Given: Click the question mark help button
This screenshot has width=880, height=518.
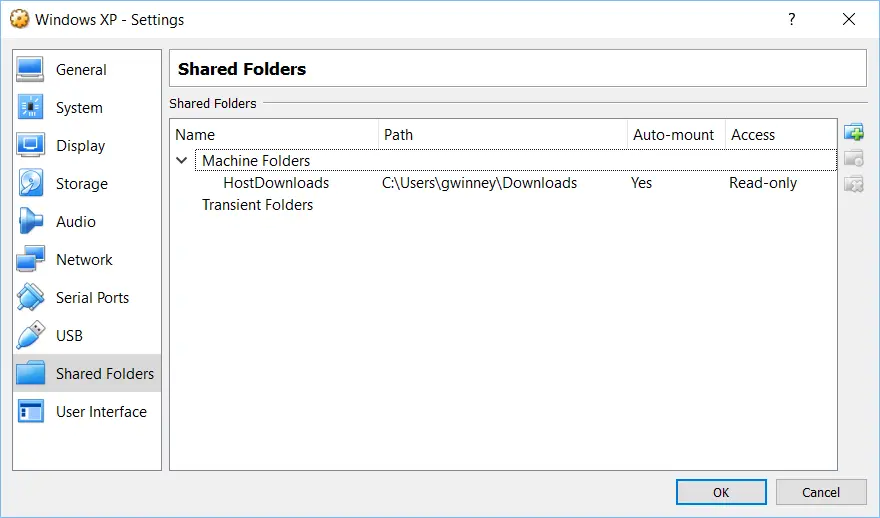Looking at the screenshot, I should click(791, 20).
